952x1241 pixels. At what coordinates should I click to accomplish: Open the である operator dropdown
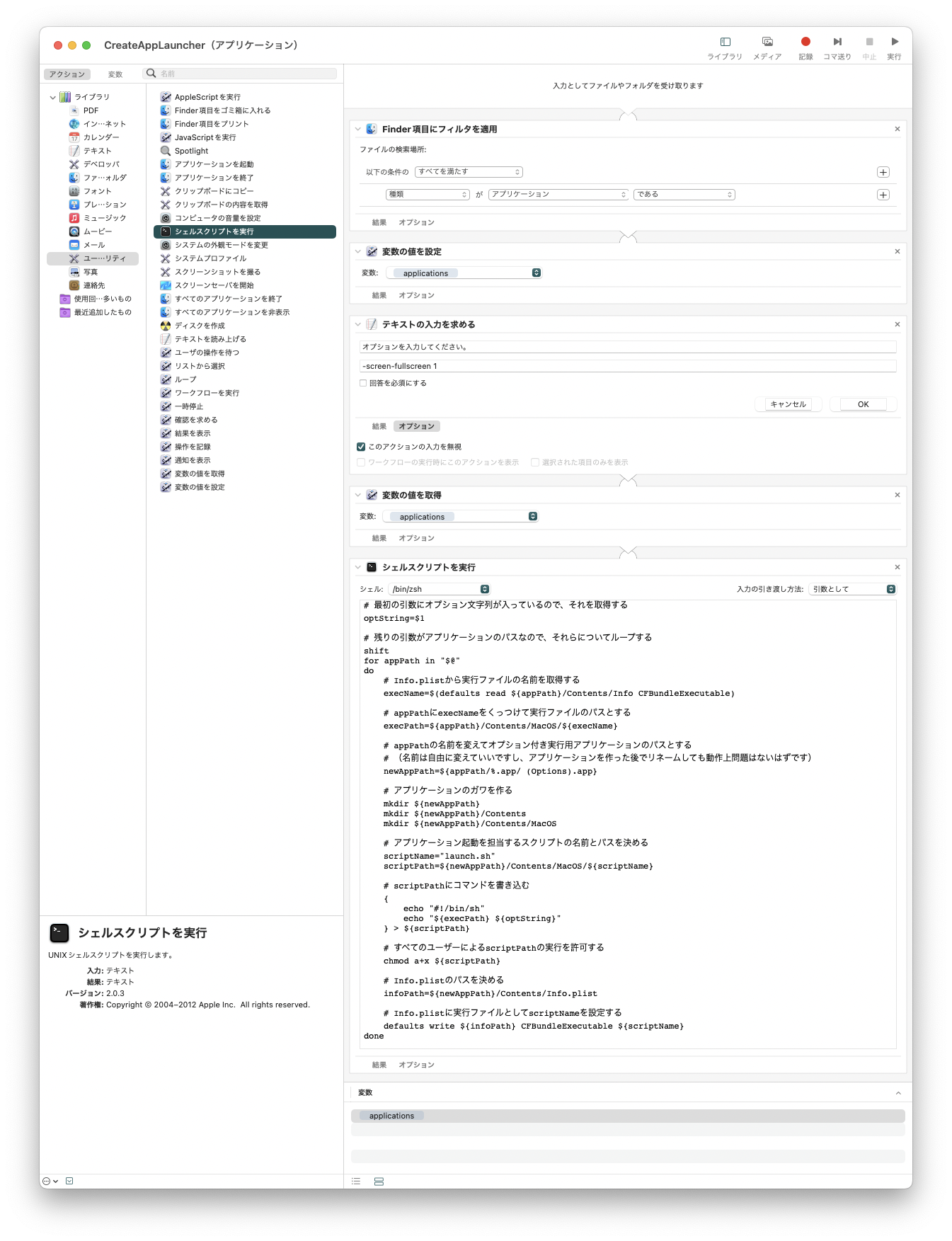tap(684, 195)
